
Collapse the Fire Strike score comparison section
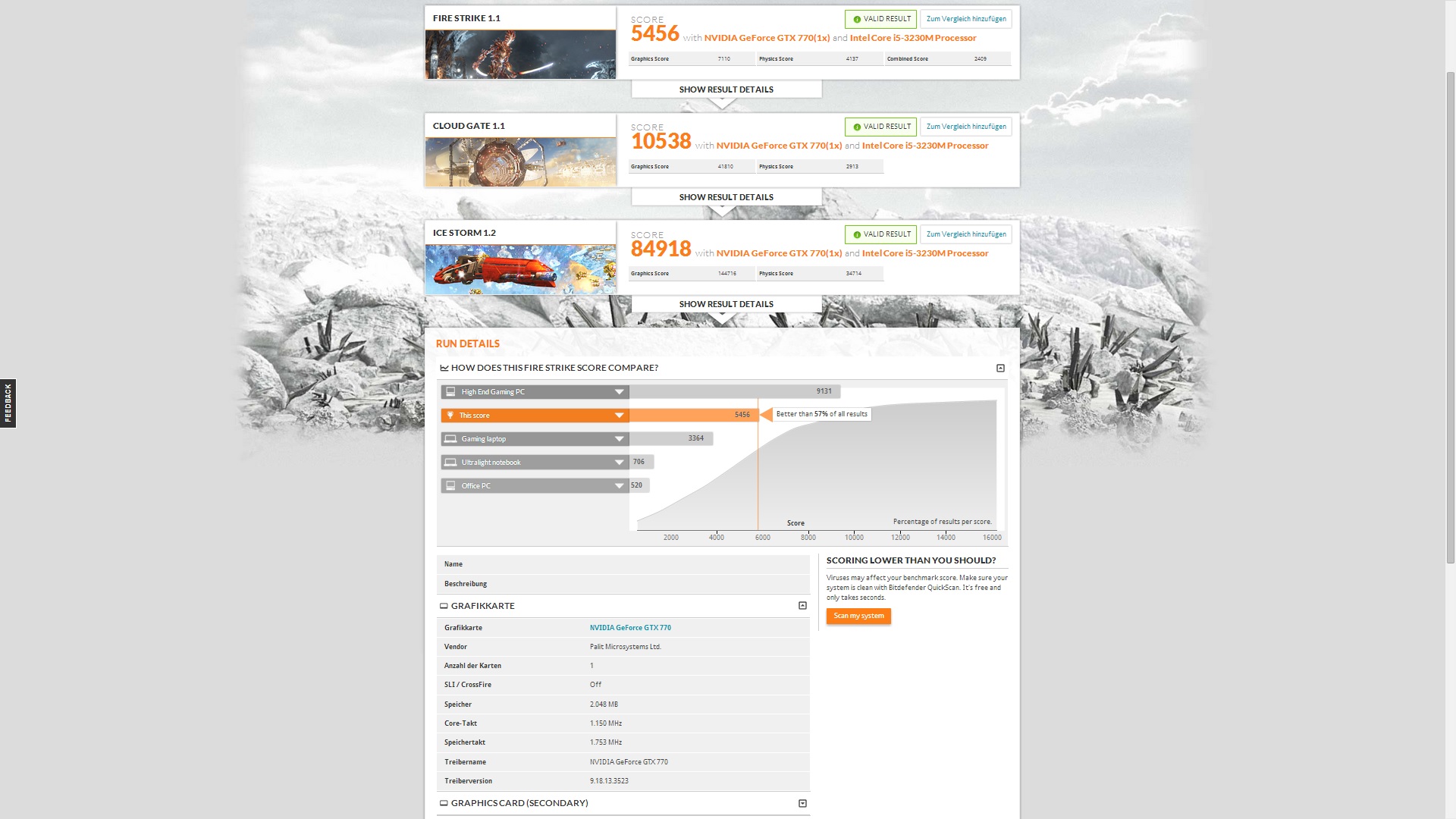pyautogui.click(x=1000, y=368)
